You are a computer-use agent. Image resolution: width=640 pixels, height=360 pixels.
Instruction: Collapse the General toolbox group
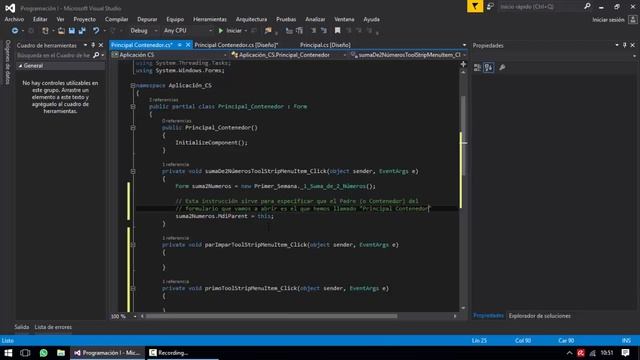click(x=20, y=66)
